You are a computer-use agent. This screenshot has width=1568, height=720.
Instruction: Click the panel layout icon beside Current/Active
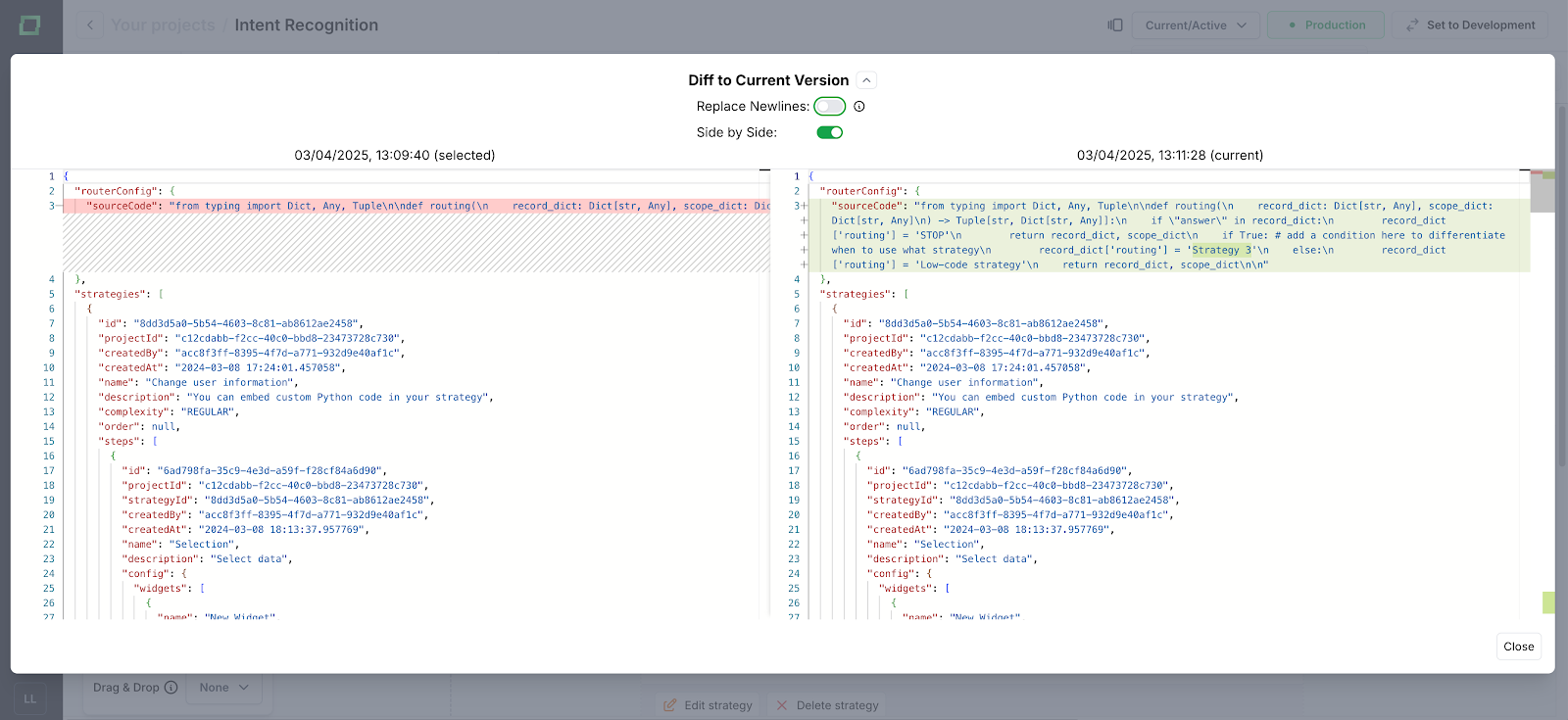pos(1115,25)
